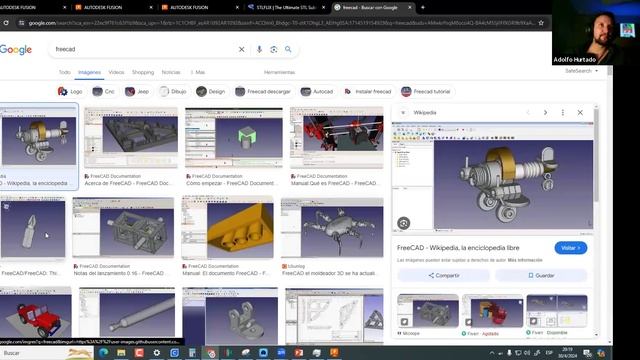The width and height of the screenshot is (640, 360).
Task: Open site information icon beside google.com
Action: pyautogui.click(x=21, y=23)
